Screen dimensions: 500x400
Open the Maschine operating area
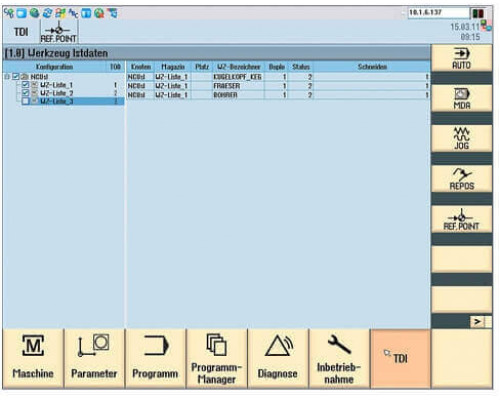pyautogui.click(x=33, y=359)
